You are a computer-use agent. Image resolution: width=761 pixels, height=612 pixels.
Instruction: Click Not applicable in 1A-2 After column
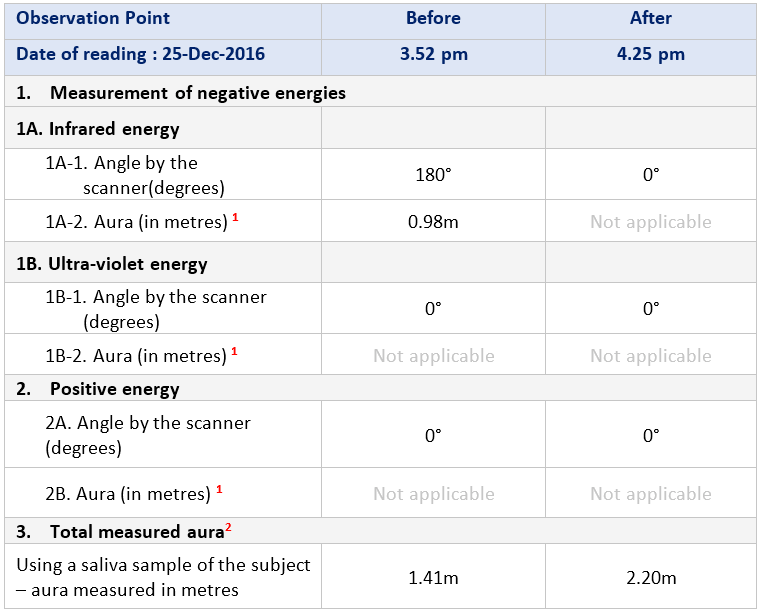click(x=650, y=221)
